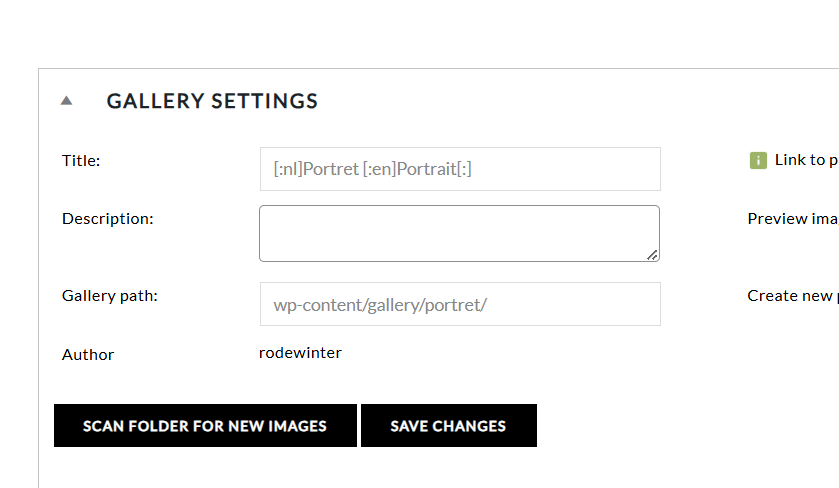Screen dimensions: 839x488
Task: Click the Description textarea resize handle
Action: tap(652, 255)
